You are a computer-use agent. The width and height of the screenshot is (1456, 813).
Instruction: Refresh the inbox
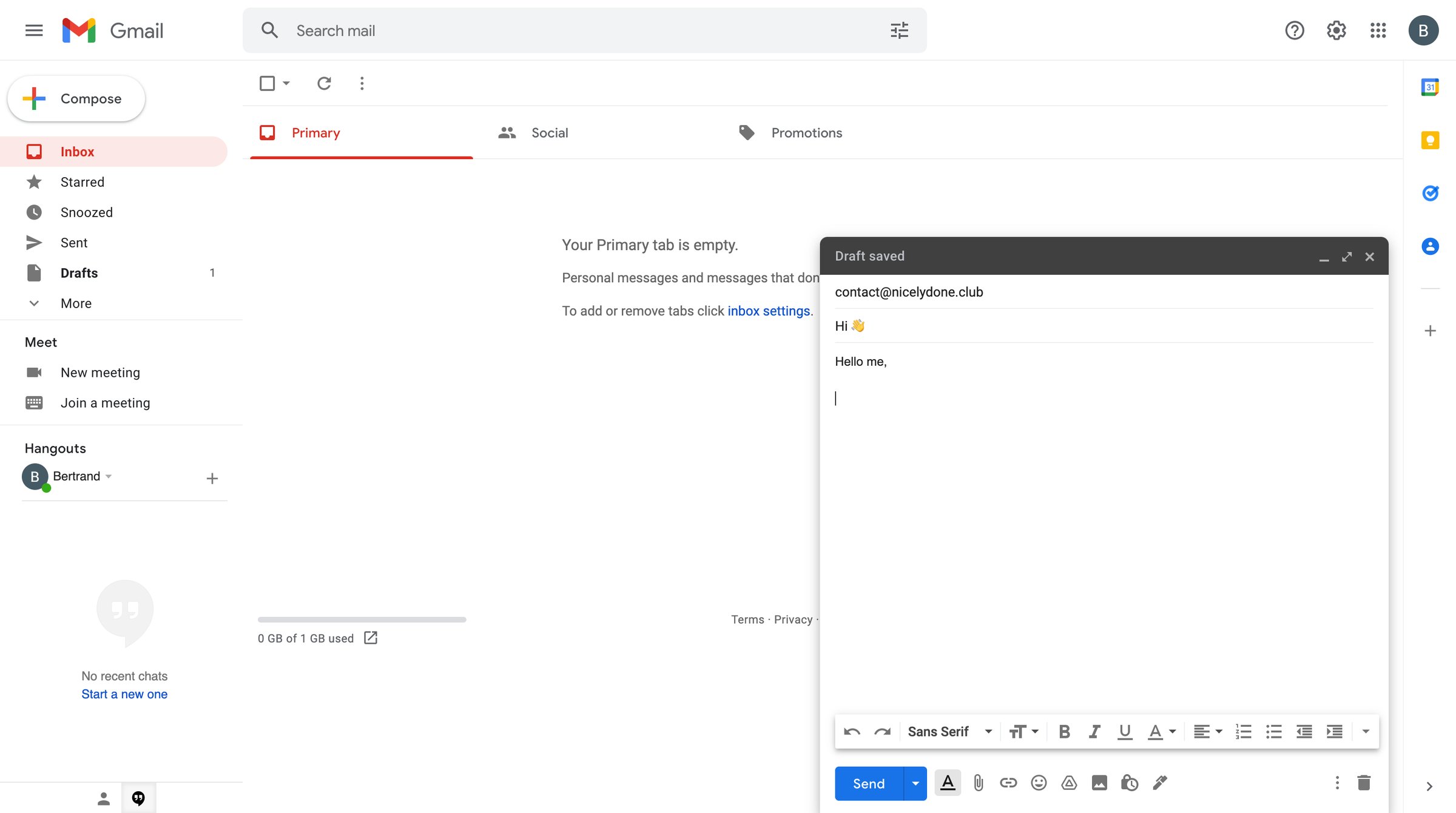coord(324,83)
